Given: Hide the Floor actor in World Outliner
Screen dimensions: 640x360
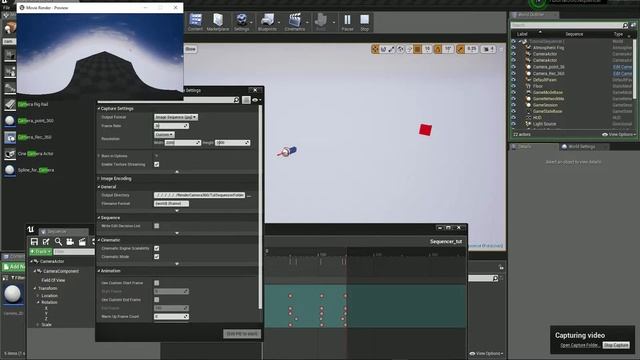Looking at the screenshot, I should tap(513, 86).
